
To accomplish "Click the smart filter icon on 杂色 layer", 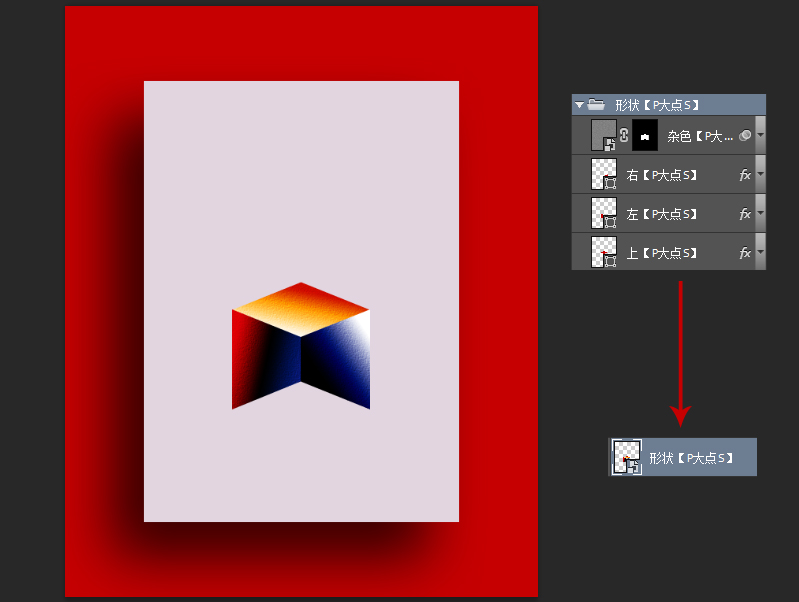I will [x=744, y=135].
